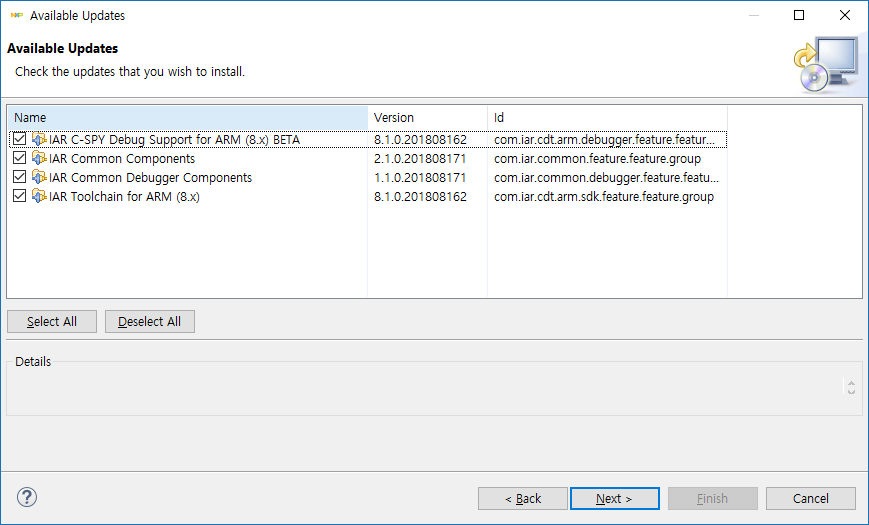Uncheck IAR C-SPY Debug Support for ARM
This screenshot has width=869, height=525.
coord(19,140)
